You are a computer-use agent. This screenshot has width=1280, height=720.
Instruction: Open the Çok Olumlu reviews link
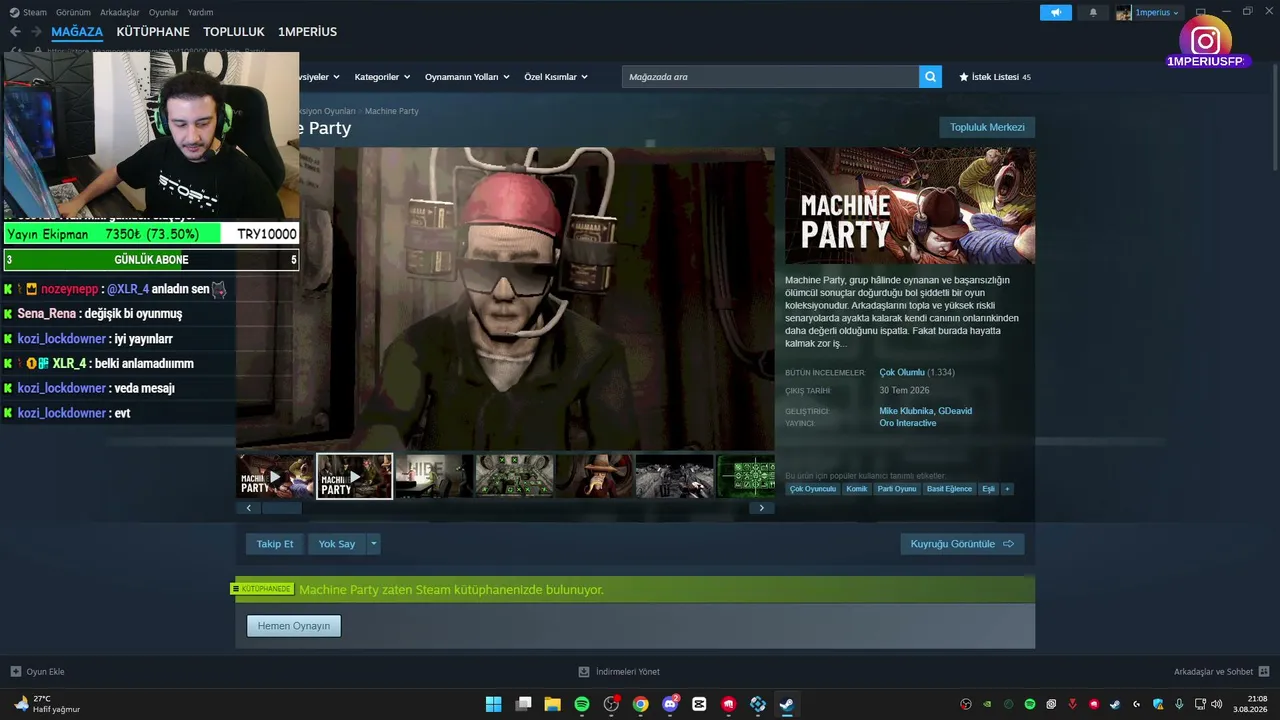(901, 372)
